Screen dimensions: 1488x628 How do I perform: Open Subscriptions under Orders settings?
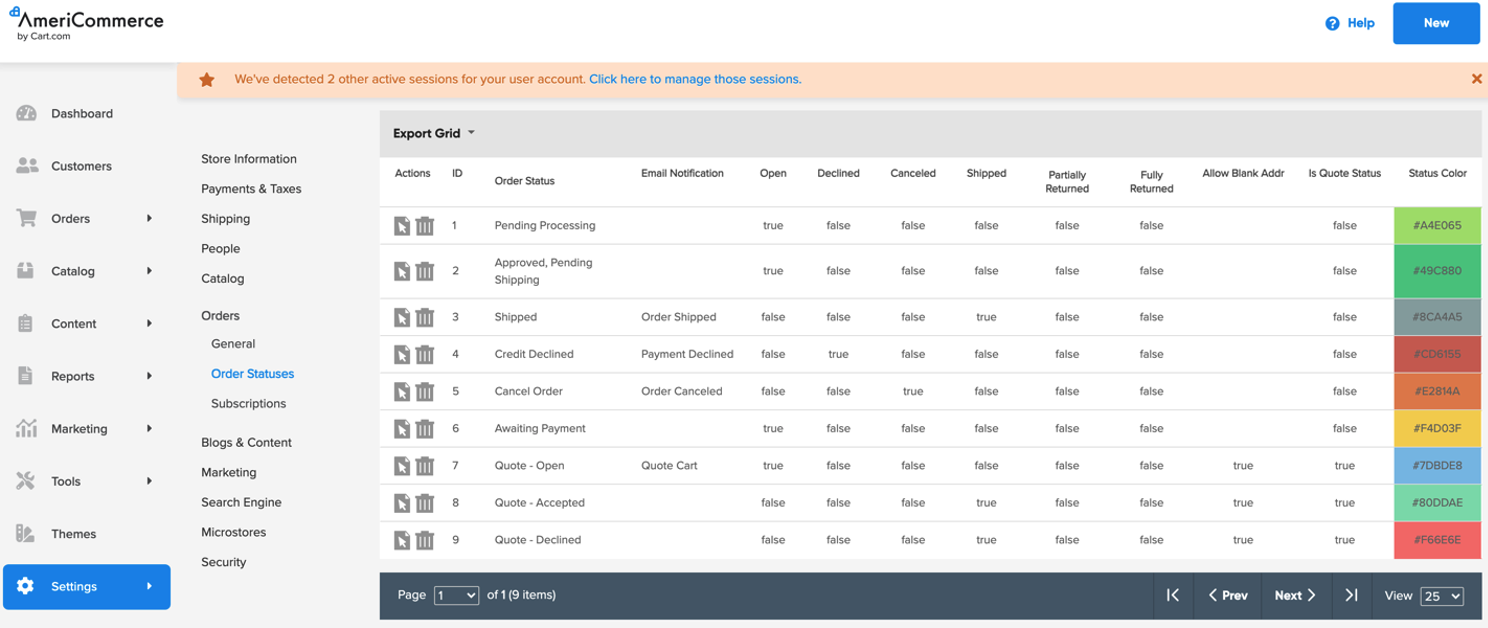249,404
